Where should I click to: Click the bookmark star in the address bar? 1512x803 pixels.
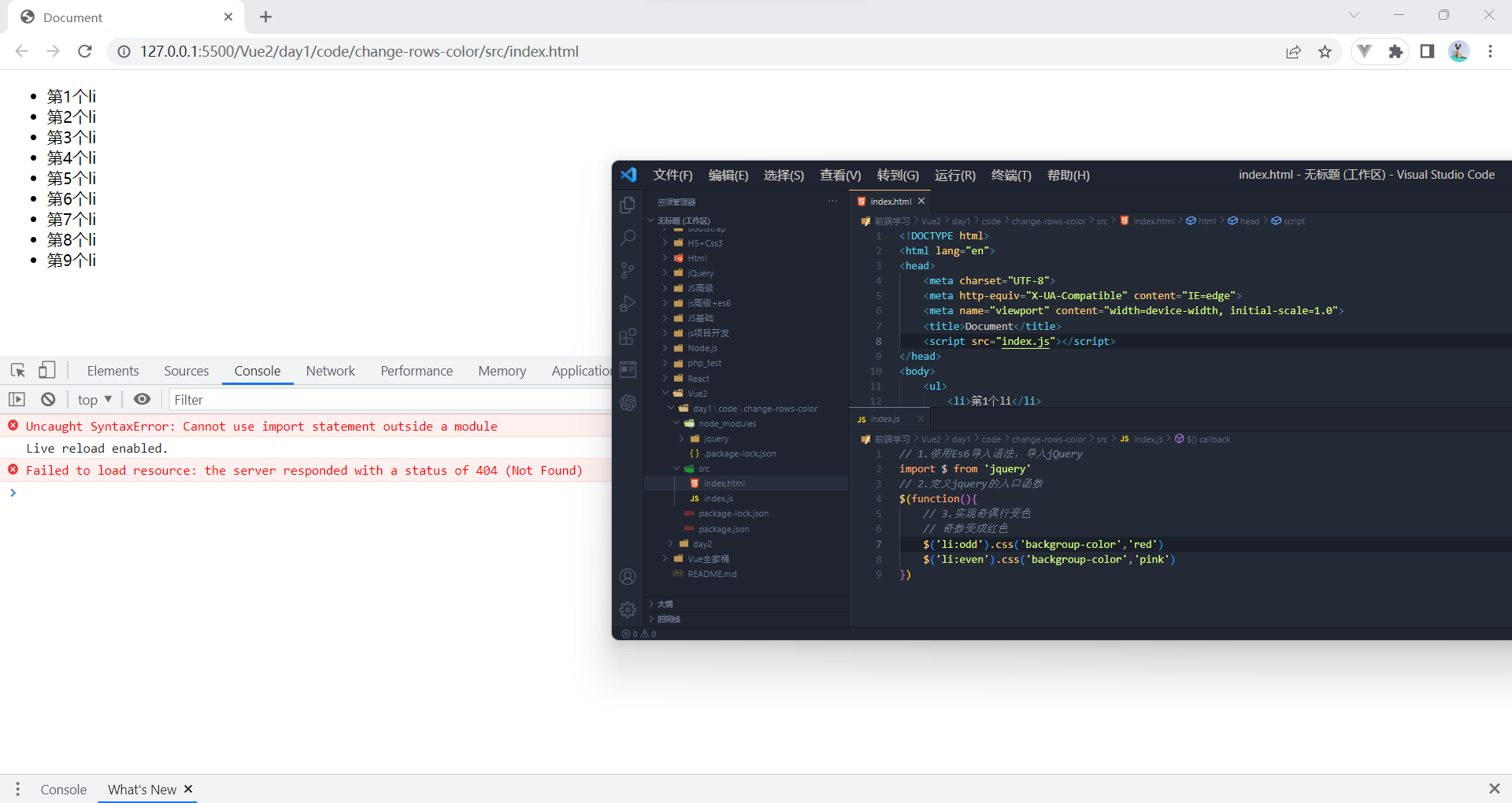click(1325, 51)
